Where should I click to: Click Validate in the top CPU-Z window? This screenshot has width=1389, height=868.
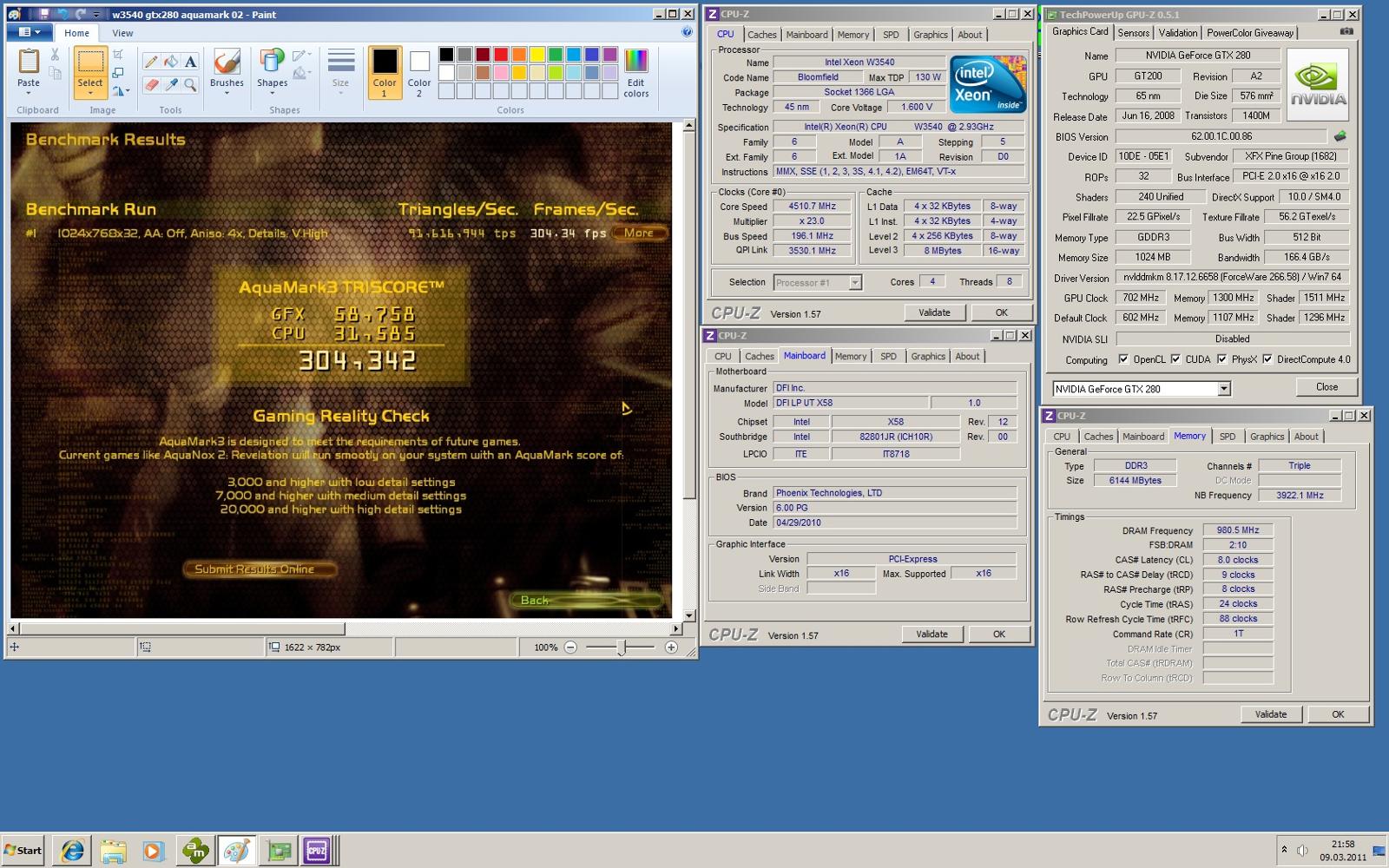(x=934, y=312)
